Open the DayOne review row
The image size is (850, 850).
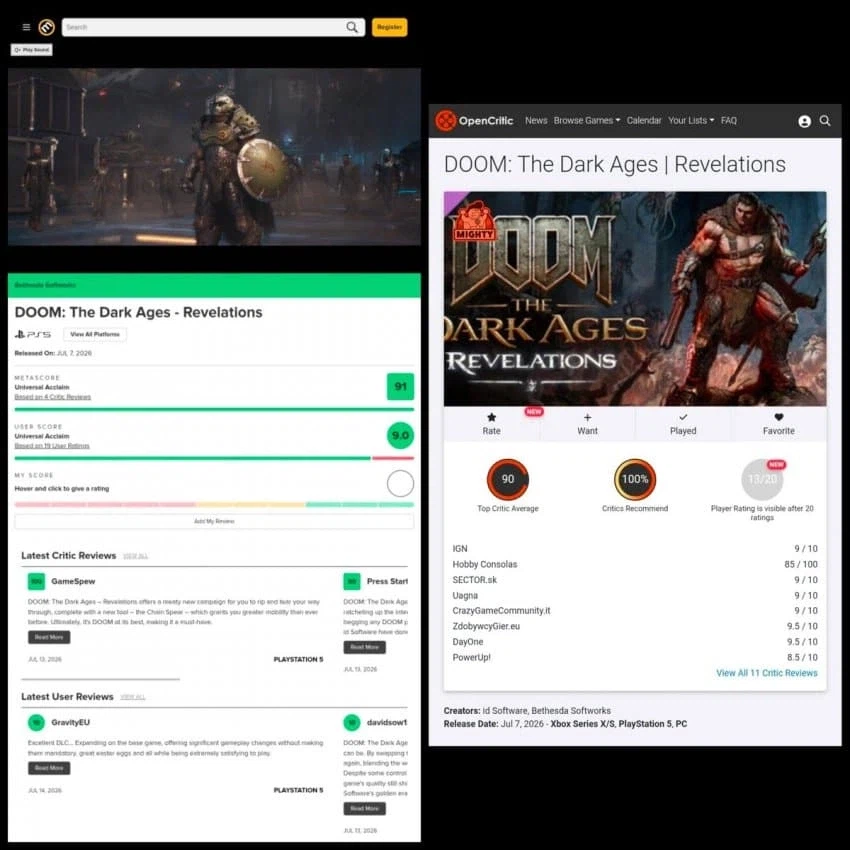pos(635,642)
